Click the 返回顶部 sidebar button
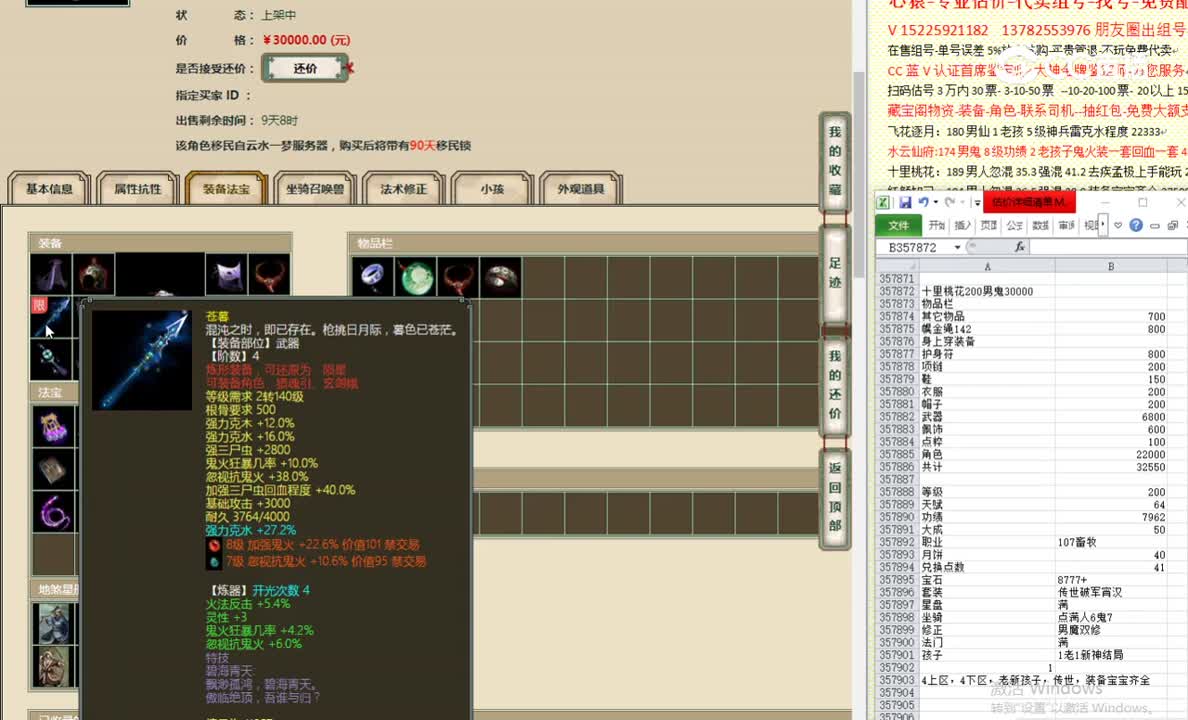The height and width of the screenshot is (720, 1188). pos(835,497)
